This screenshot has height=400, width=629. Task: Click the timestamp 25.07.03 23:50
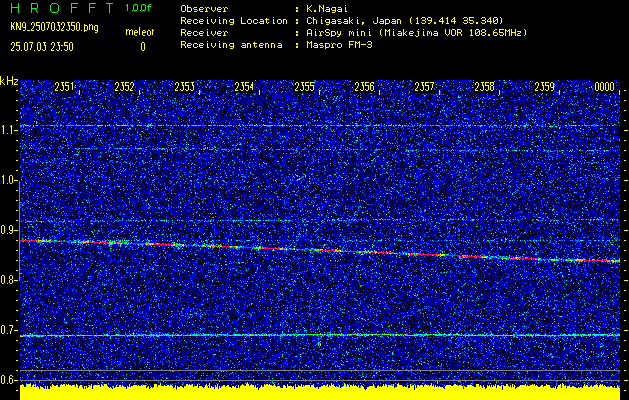coord(42,47)
